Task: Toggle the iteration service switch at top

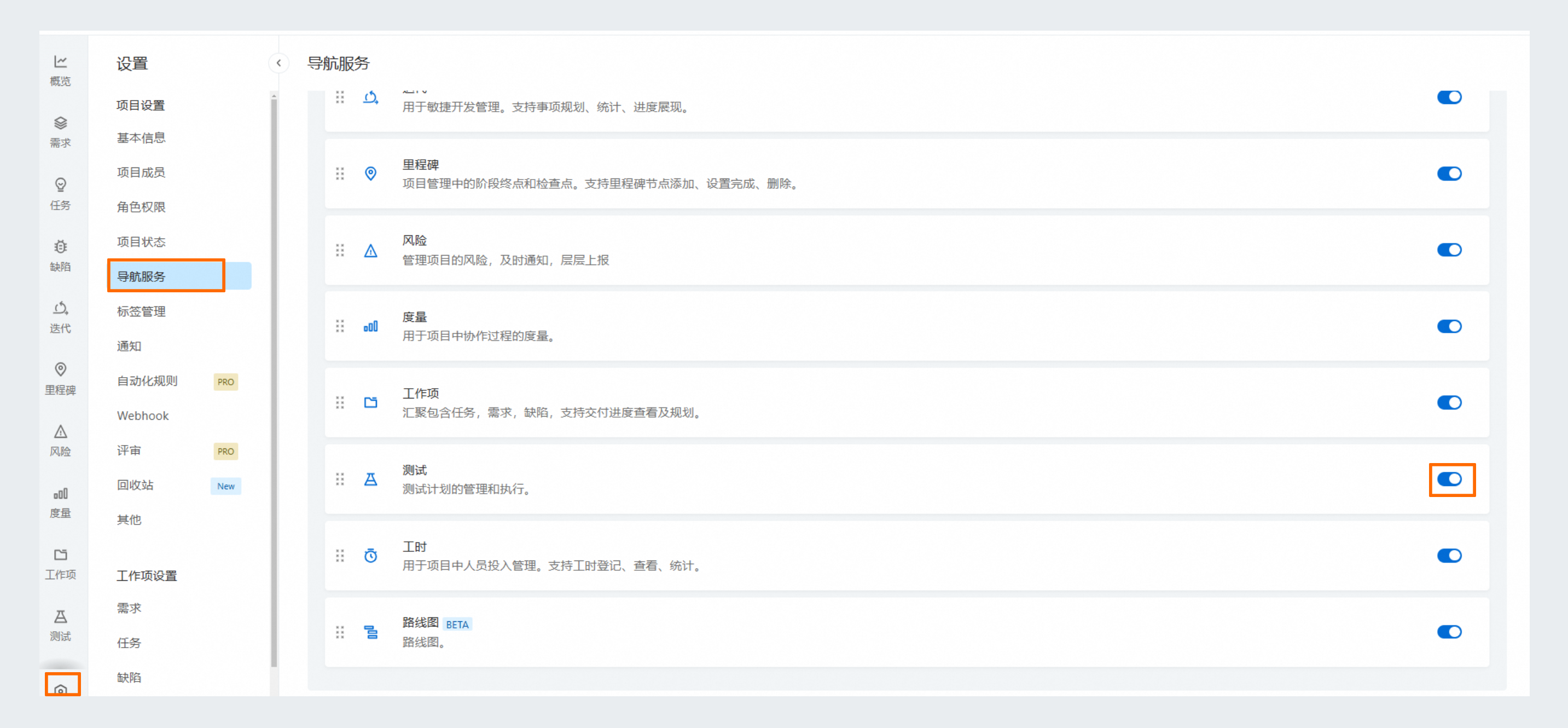Action: [x=1449, y=97]
